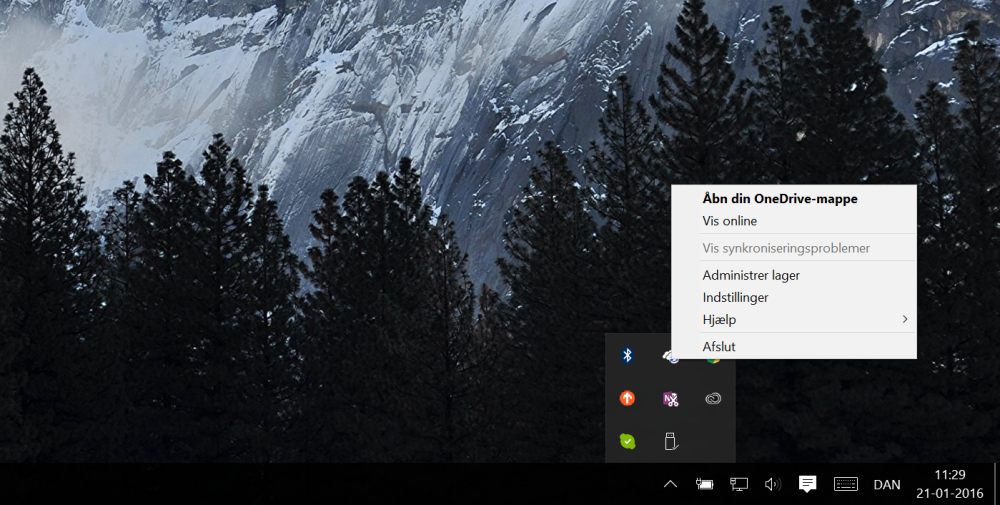Click the network connection icon in taskbar

click(739, 484)
